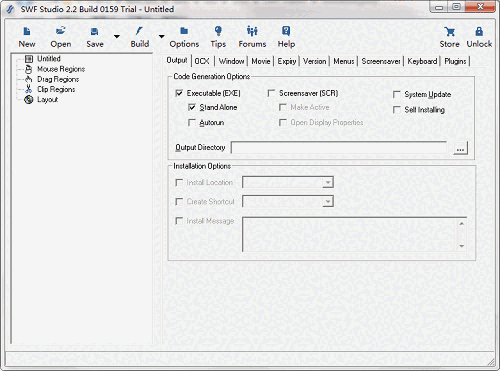
Task: Switch to the Output tab
Action: coord(177,60)
